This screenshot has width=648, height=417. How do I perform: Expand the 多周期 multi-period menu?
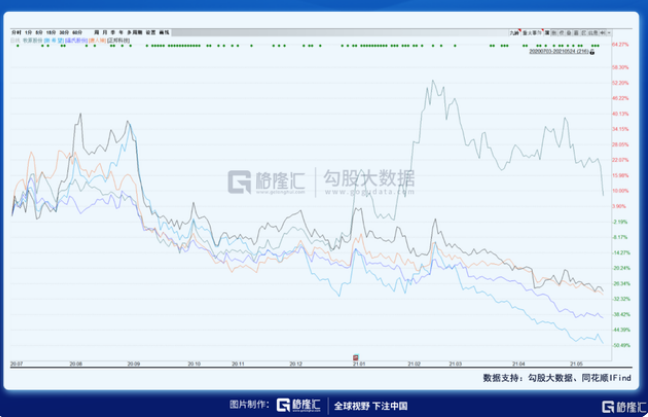click(131, 32)
